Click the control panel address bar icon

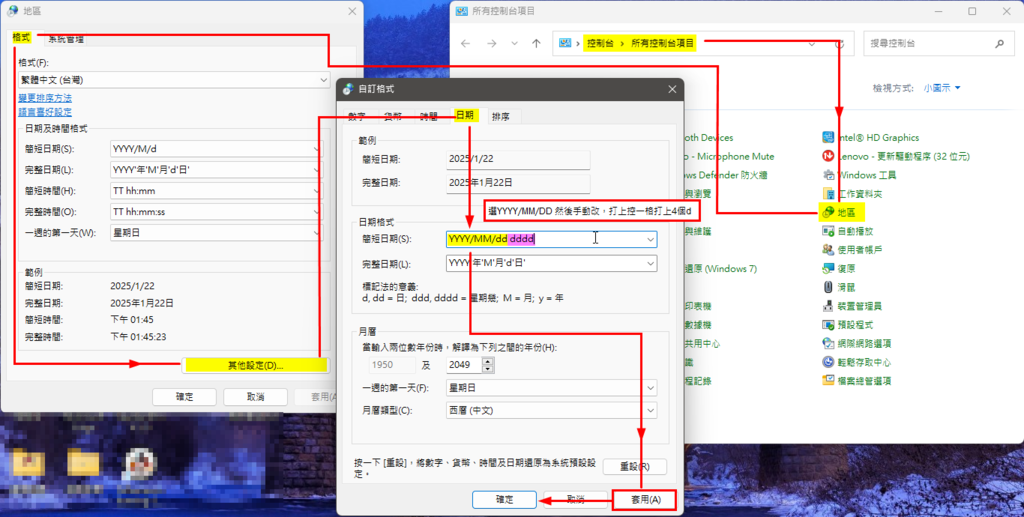coord(565,43)
